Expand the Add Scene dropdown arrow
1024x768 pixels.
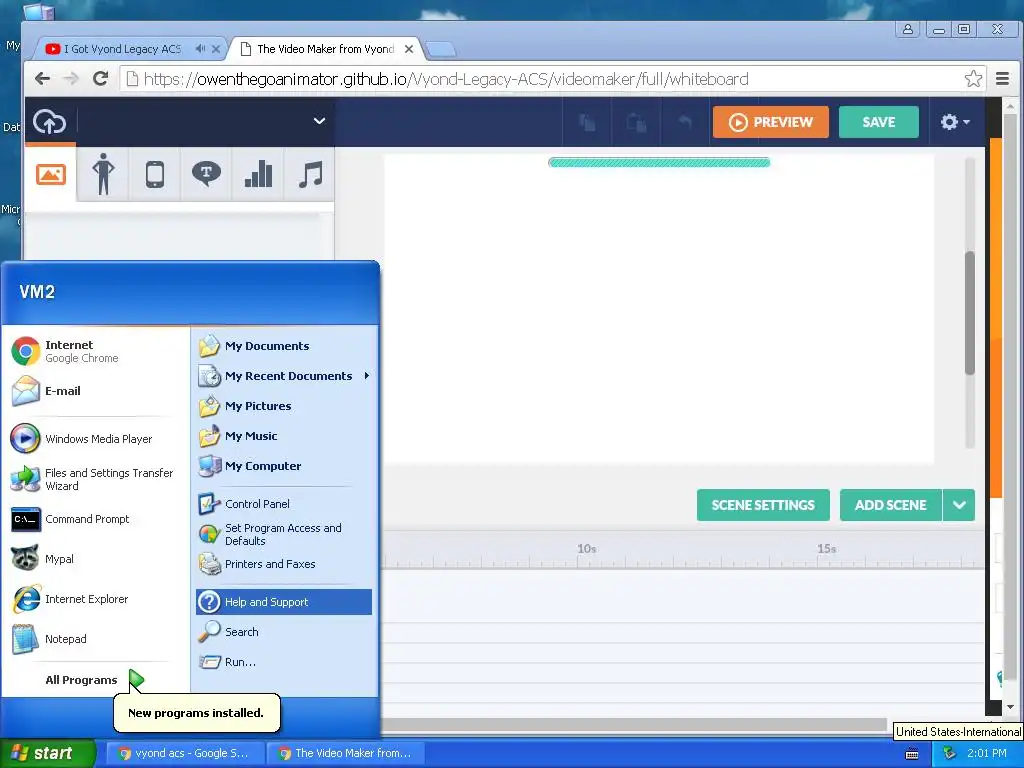pyautogui.click(x=959, y=505)
